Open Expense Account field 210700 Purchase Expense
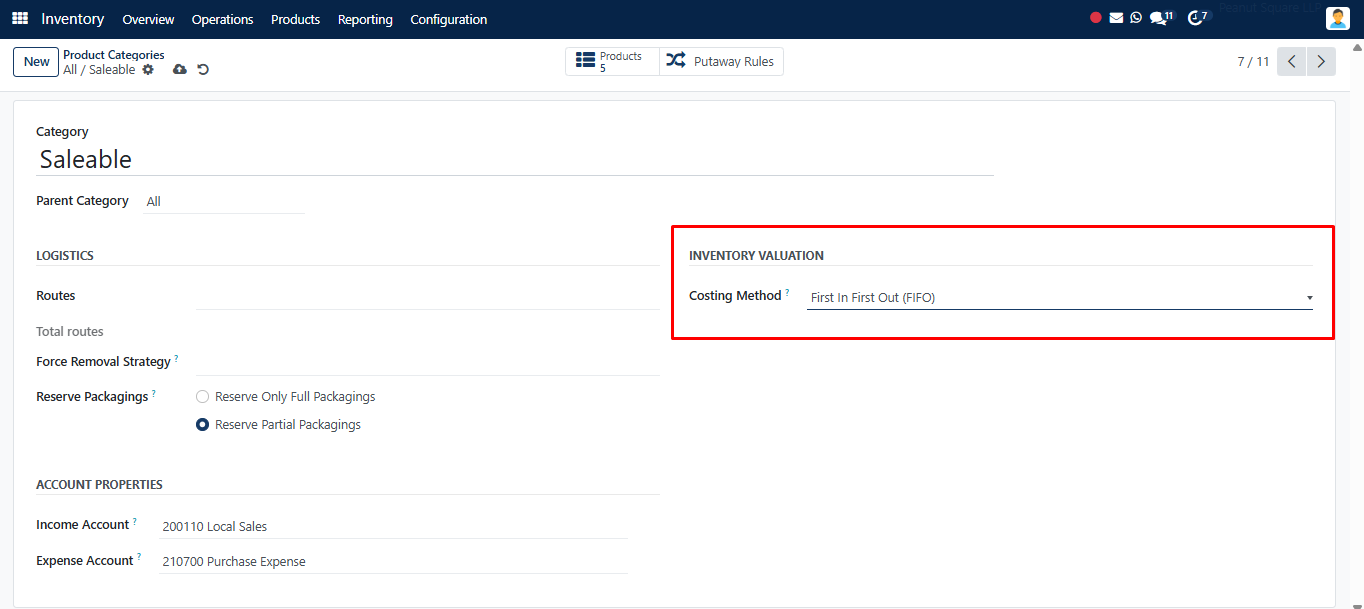 393,561
